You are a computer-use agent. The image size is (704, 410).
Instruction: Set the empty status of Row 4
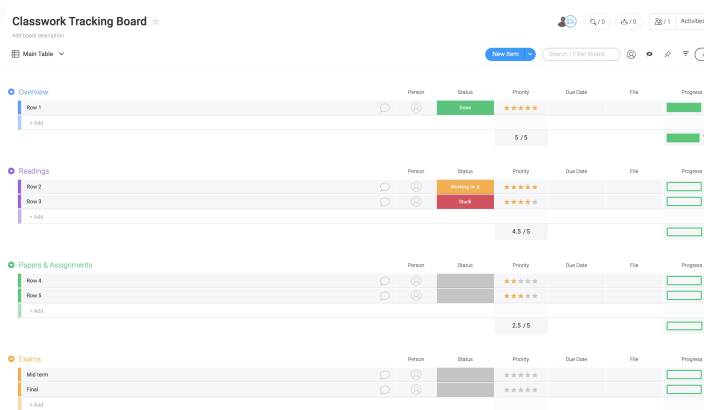point(465,281)
